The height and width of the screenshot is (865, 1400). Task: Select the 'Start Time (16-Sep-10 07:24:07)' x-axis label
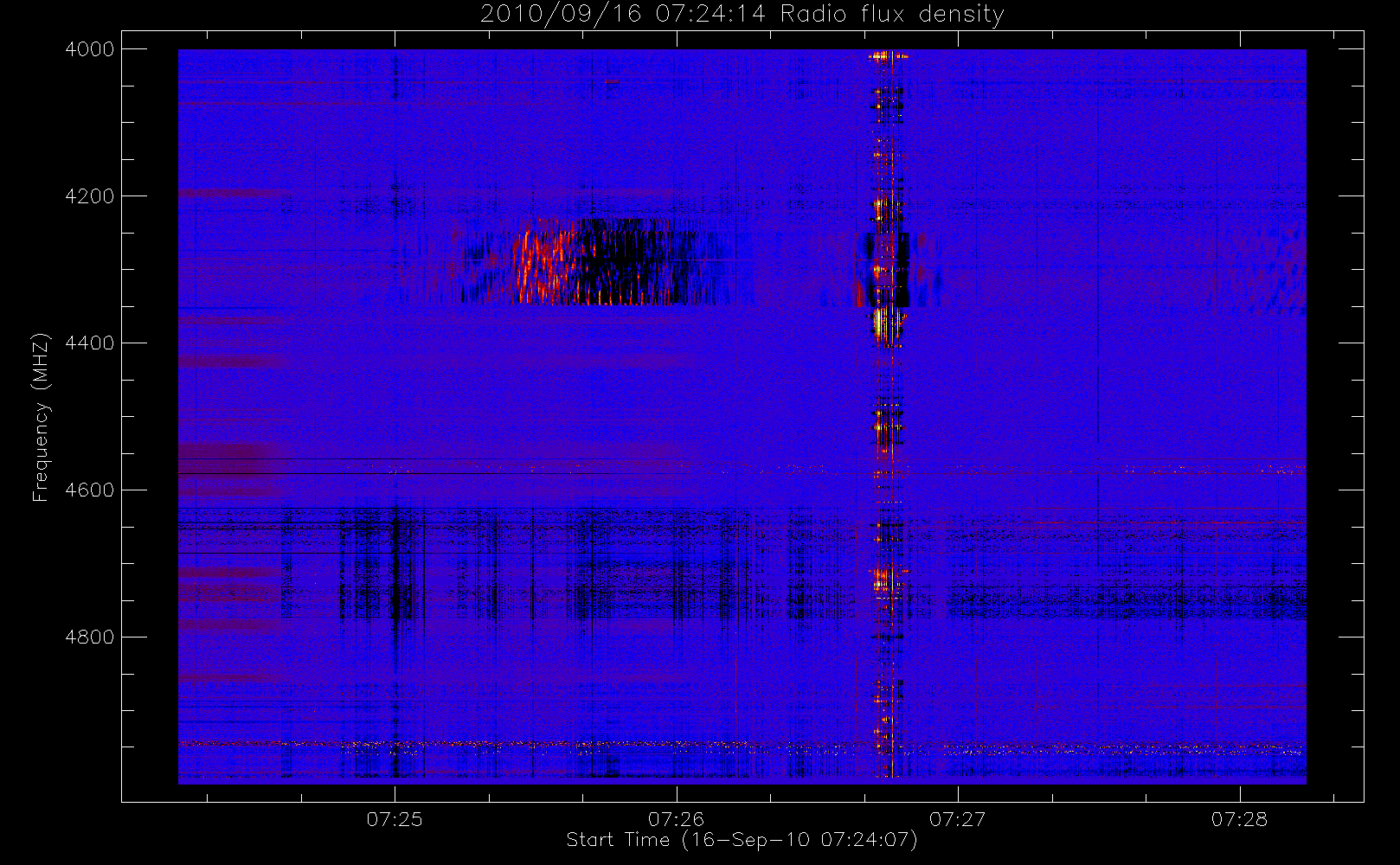coord(742,840)
